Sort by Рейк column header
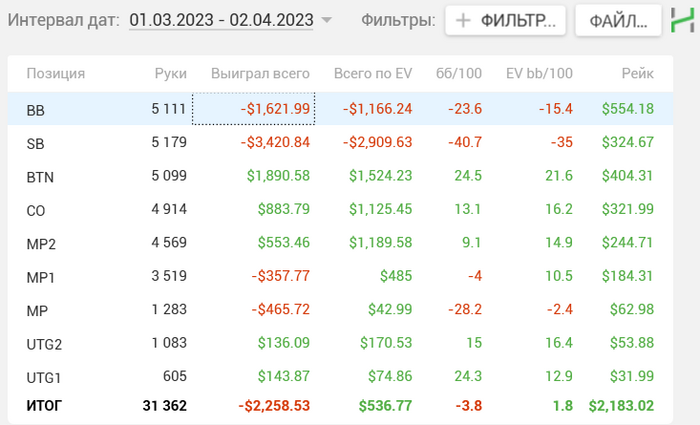The image size is (700, 425). [x=637, y=73]
